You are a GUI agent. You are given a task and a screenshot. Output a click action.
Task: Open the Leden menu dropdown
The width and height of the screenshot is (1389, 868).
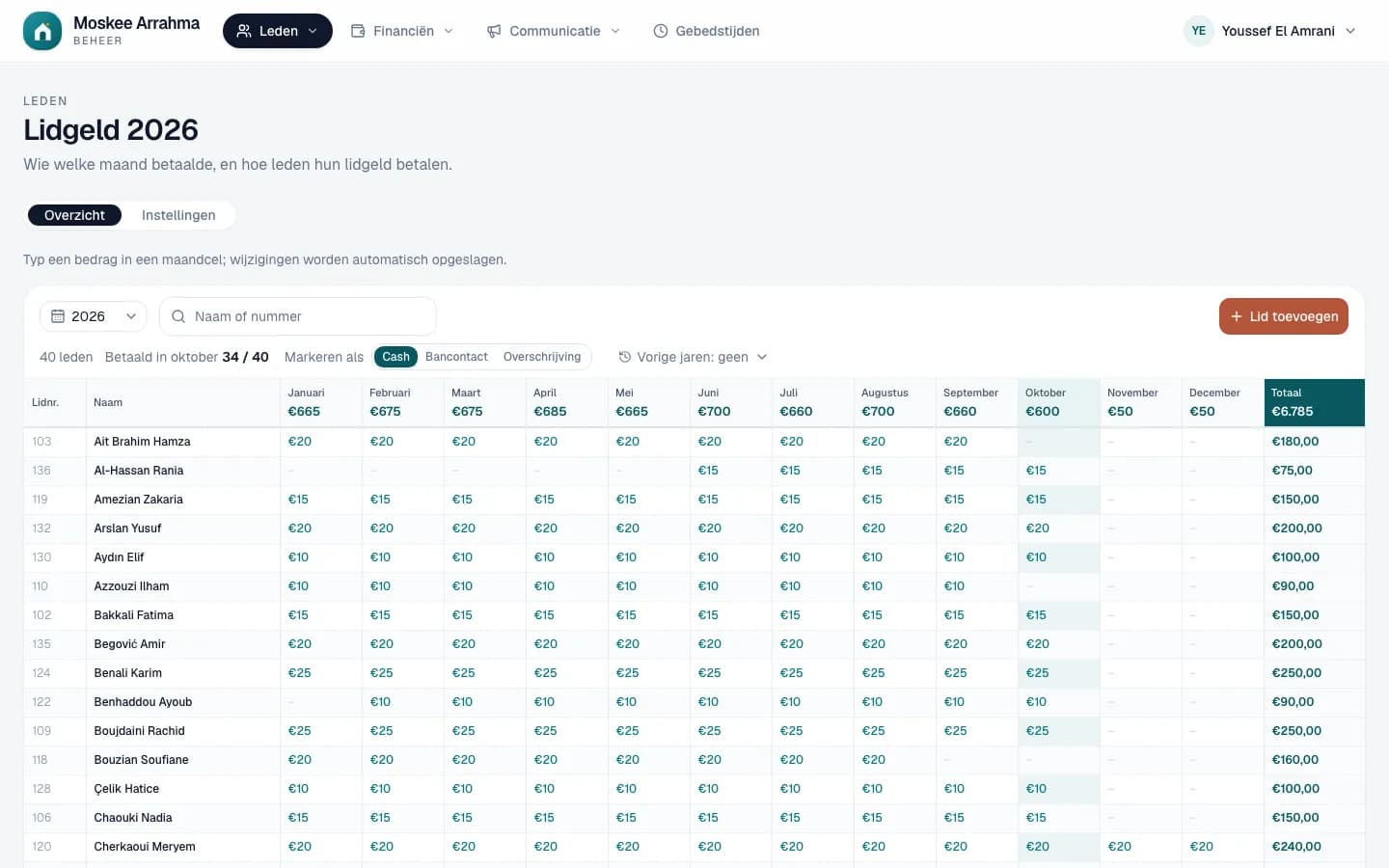(278, 31)
